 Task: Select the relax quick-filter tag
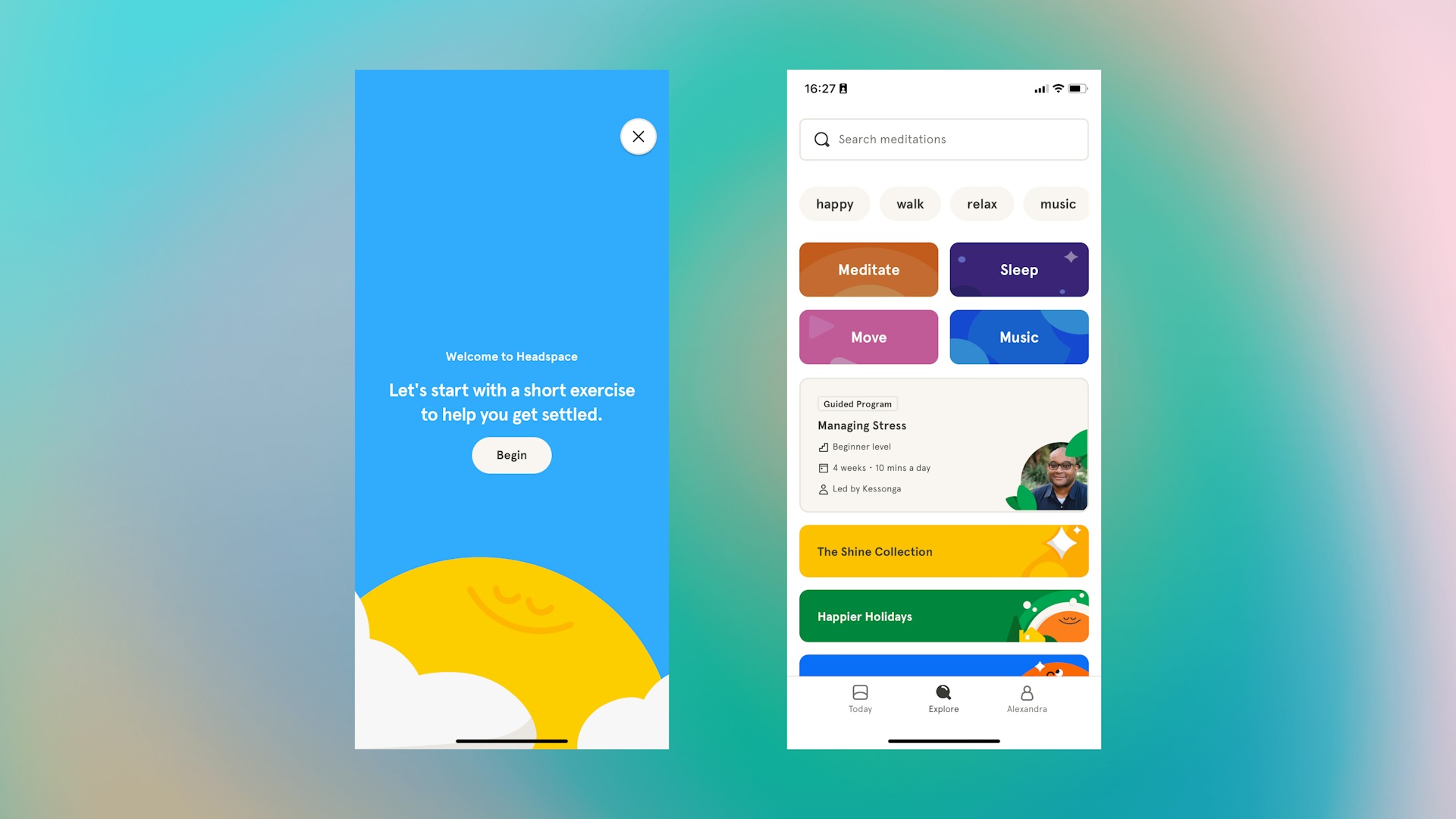pos(982,204)
